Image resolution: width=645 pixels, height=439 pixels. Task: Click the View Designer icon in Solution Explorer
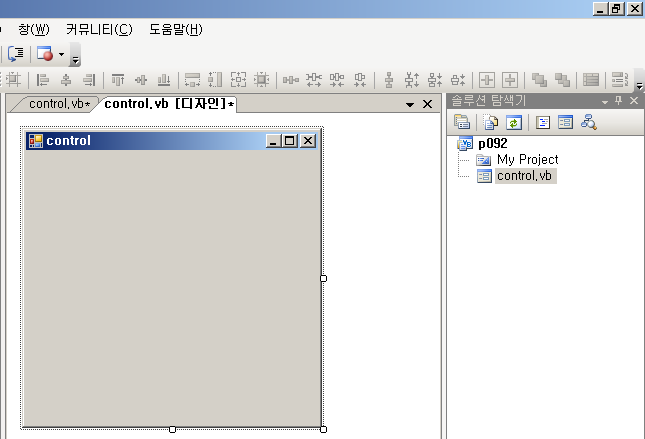(x=566, y=122)
